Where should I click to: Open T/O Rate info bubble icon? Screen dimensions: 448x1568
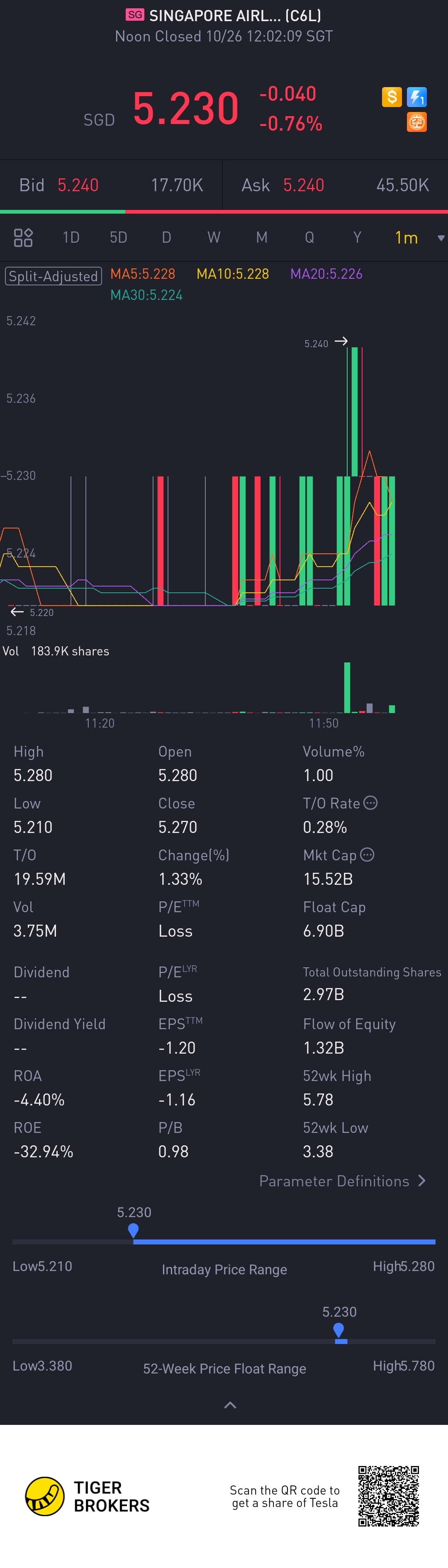[x=371, y=803]
